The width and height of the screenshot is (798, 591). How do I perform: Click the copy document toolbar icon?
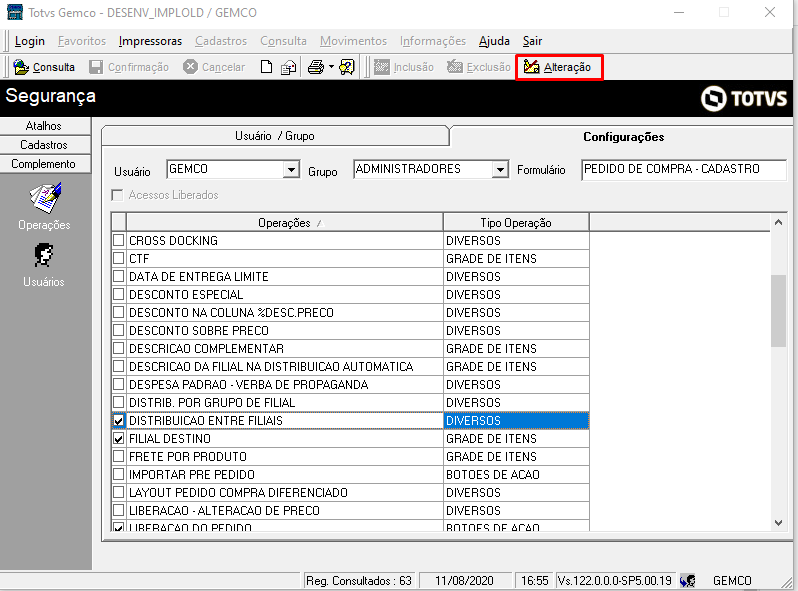(x=289, y=67)
